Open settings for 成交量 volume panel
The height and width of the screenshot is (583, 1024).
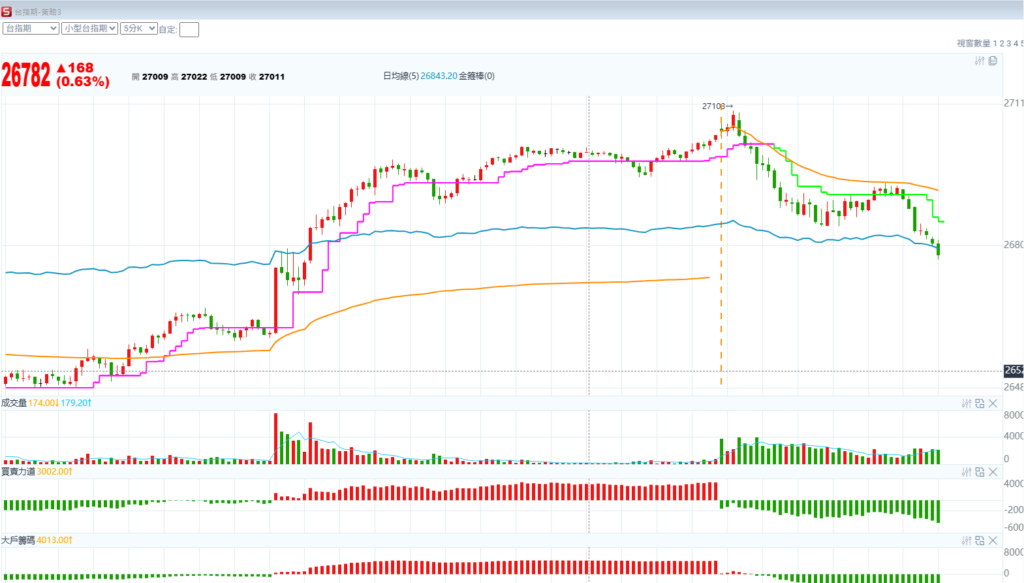pyautogui.click(x=966, y=403)
